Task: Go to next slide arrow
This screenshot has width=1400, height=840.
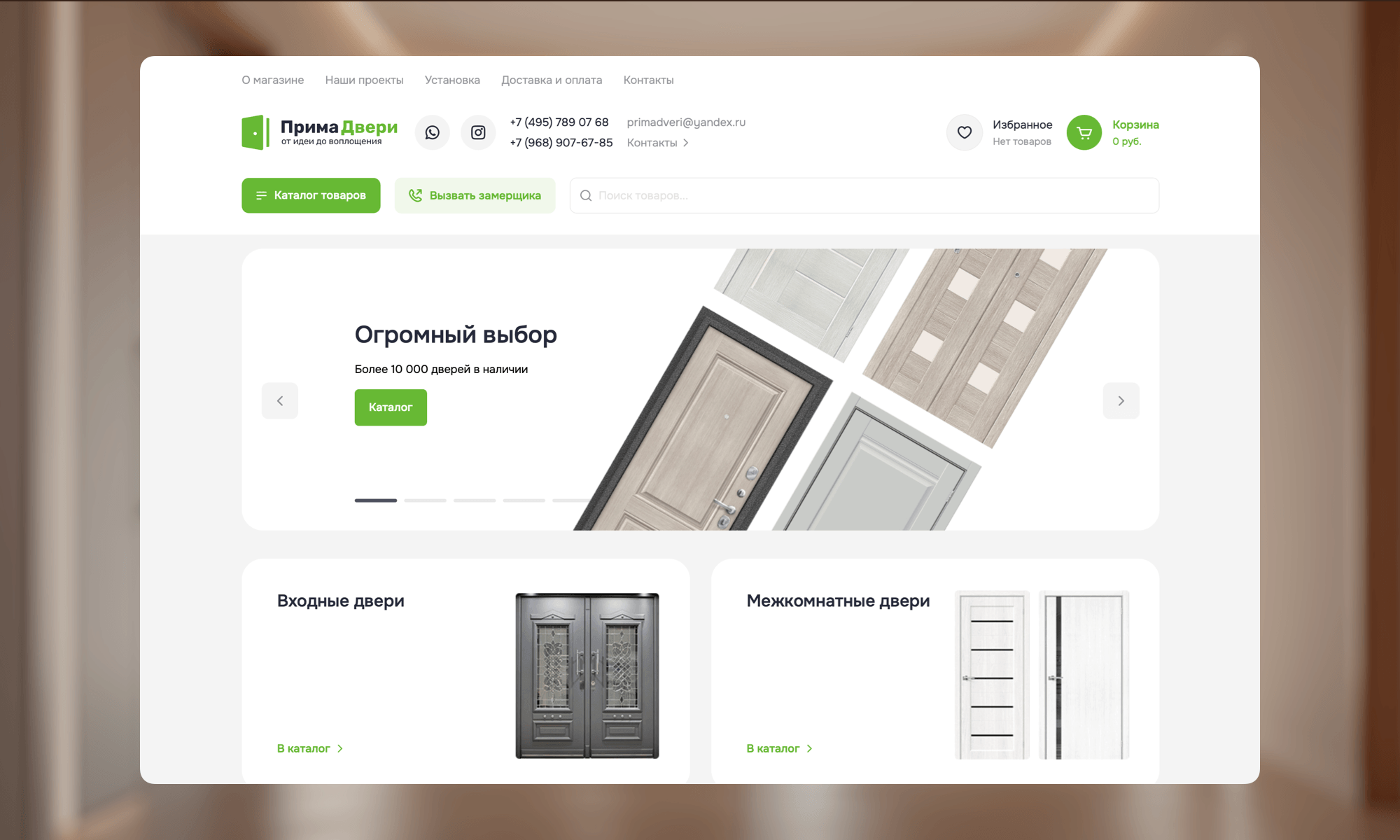Action: point(1121,401)
